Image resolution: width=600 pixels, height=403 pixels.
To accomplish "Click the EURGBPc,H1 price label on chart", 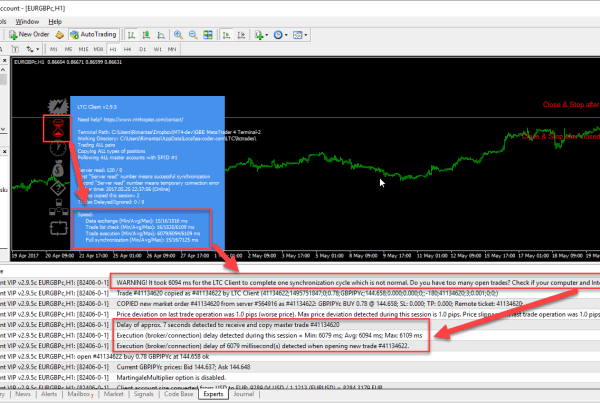I will pos(68,62).
